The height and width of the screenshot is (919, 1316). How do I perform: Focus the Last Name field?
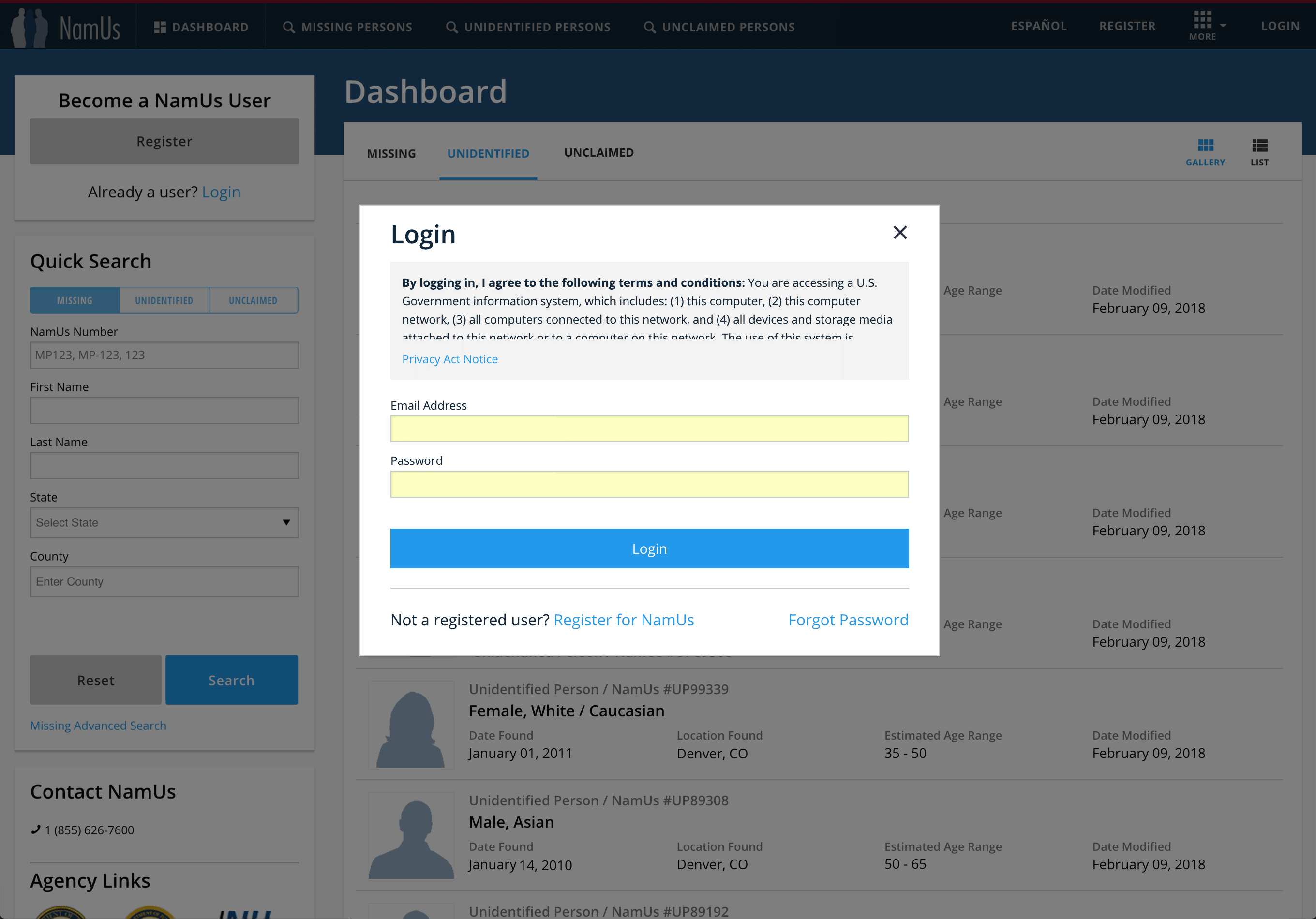[164, 465]
